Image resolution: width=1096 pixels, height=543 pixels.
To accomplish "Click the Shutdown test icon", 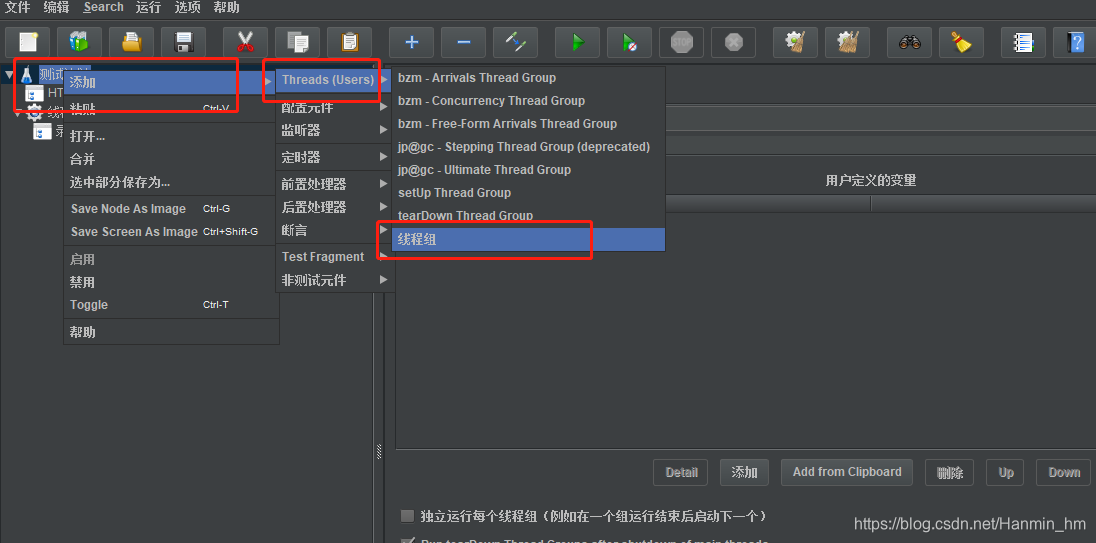I will tap(733, 43).
